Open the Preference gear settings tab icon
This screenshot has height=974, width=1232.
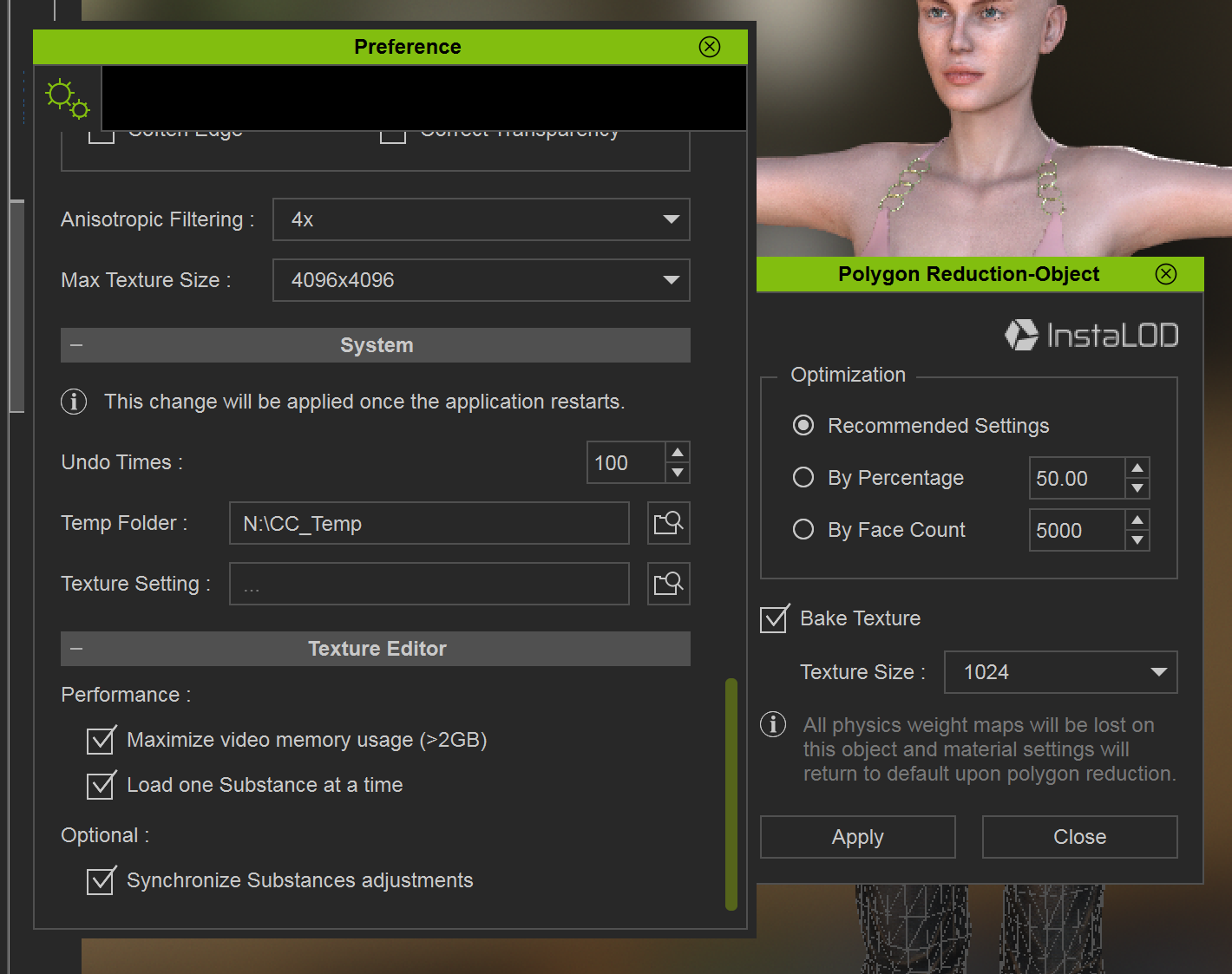[x=68, y=98]
